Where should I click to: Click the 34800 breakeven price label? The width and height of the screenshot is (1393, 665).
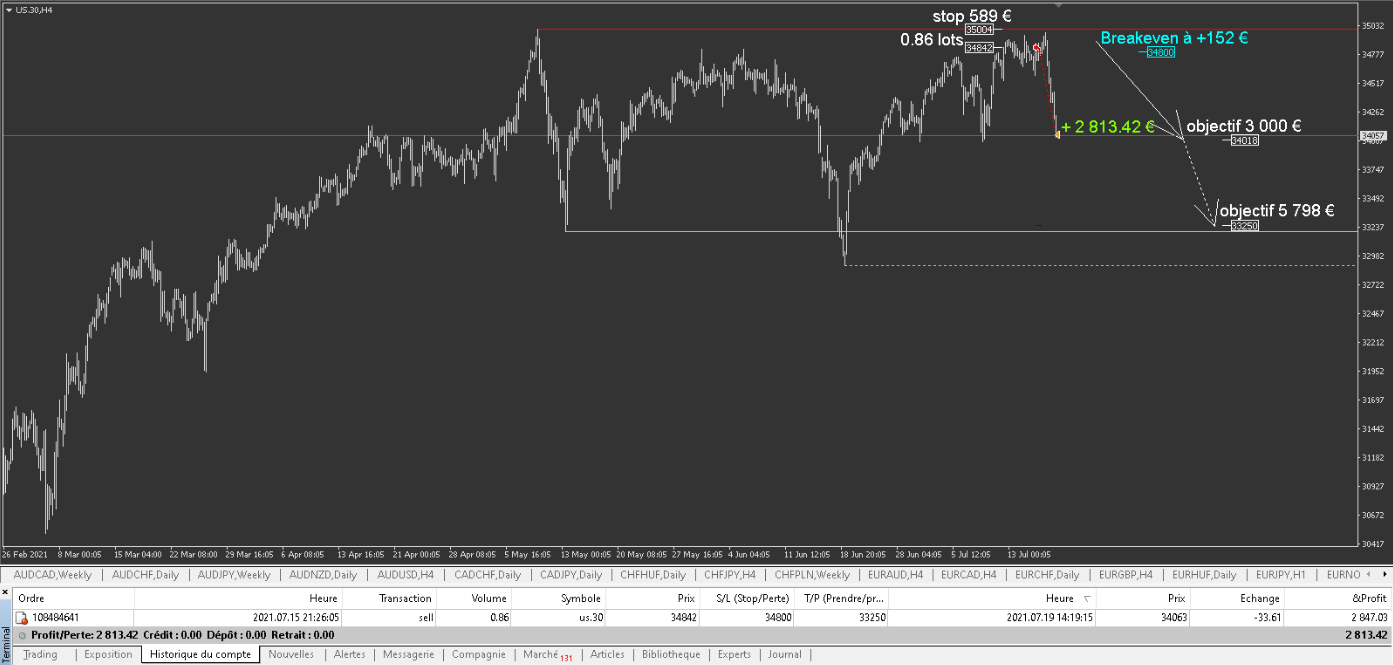tap(1160, 52)
